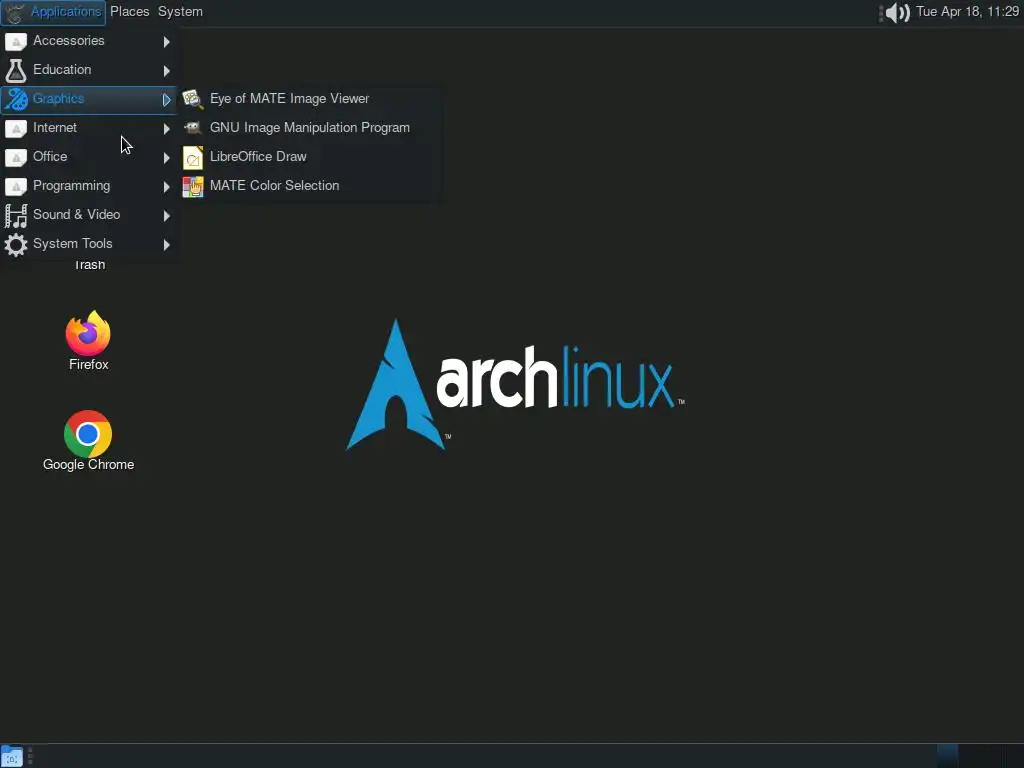This screenshot has height=768, width=1024.
Task: Launch LibreOffice Draw text entry
Action: click(x=258, y=157)
